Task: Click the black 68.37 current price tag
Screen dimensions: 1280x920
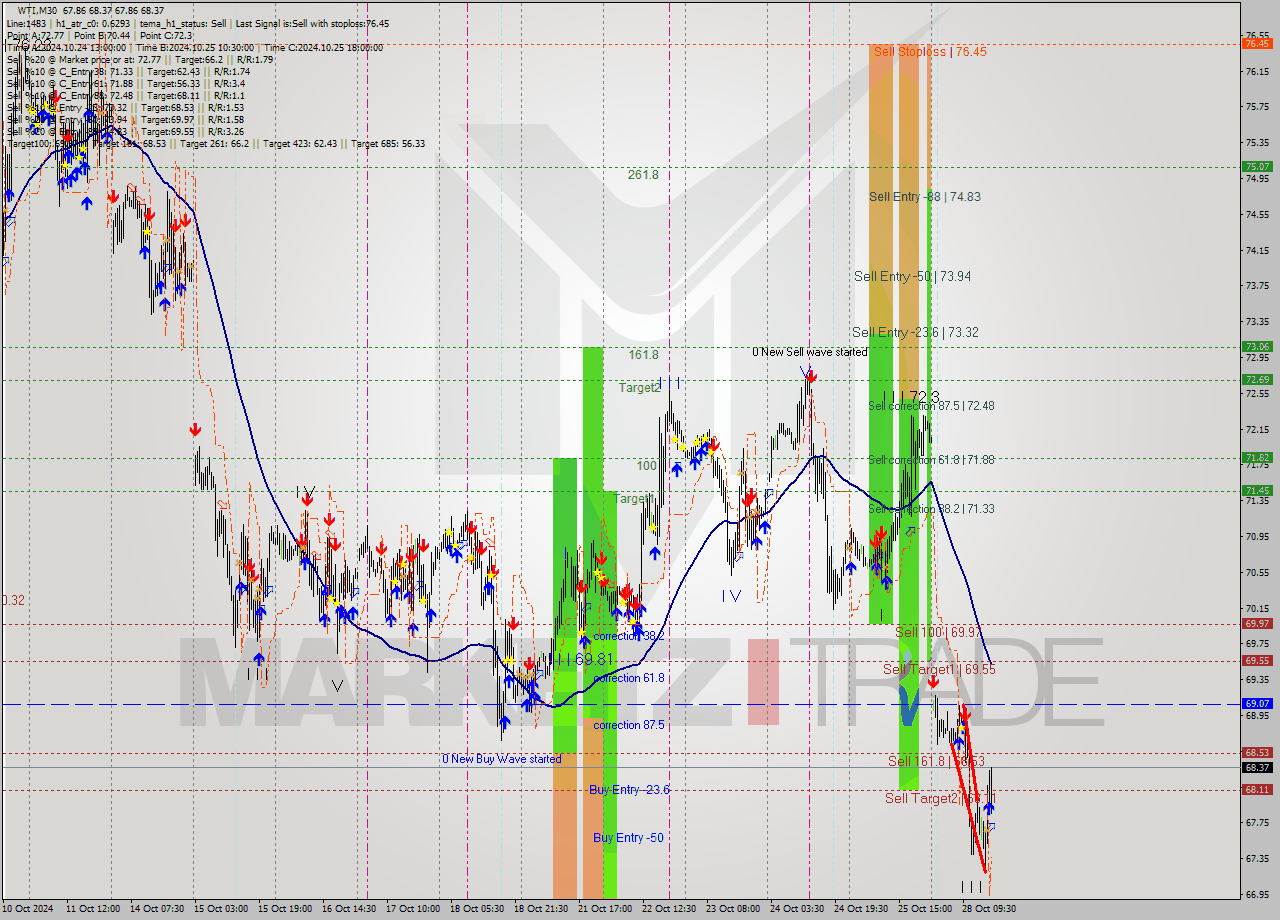Action: click(1257, 767)
